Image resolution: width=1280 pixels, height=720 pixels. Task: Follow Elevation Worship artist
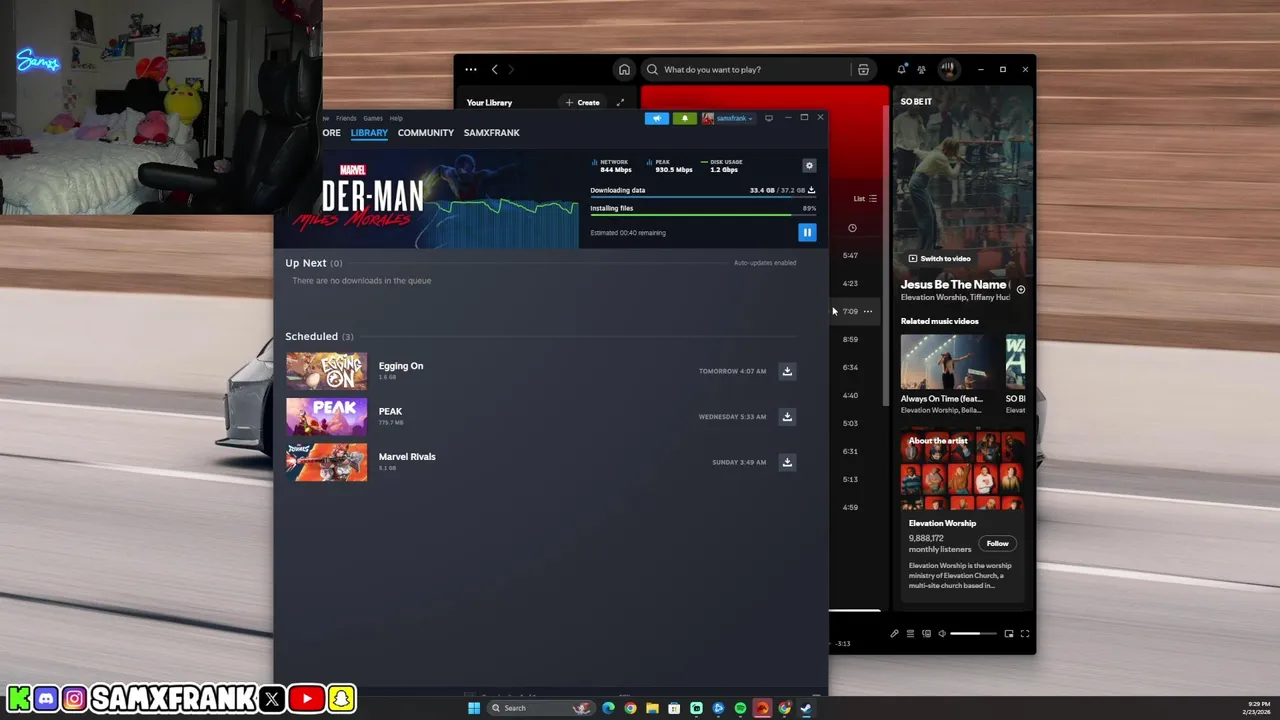coord(997,544)
